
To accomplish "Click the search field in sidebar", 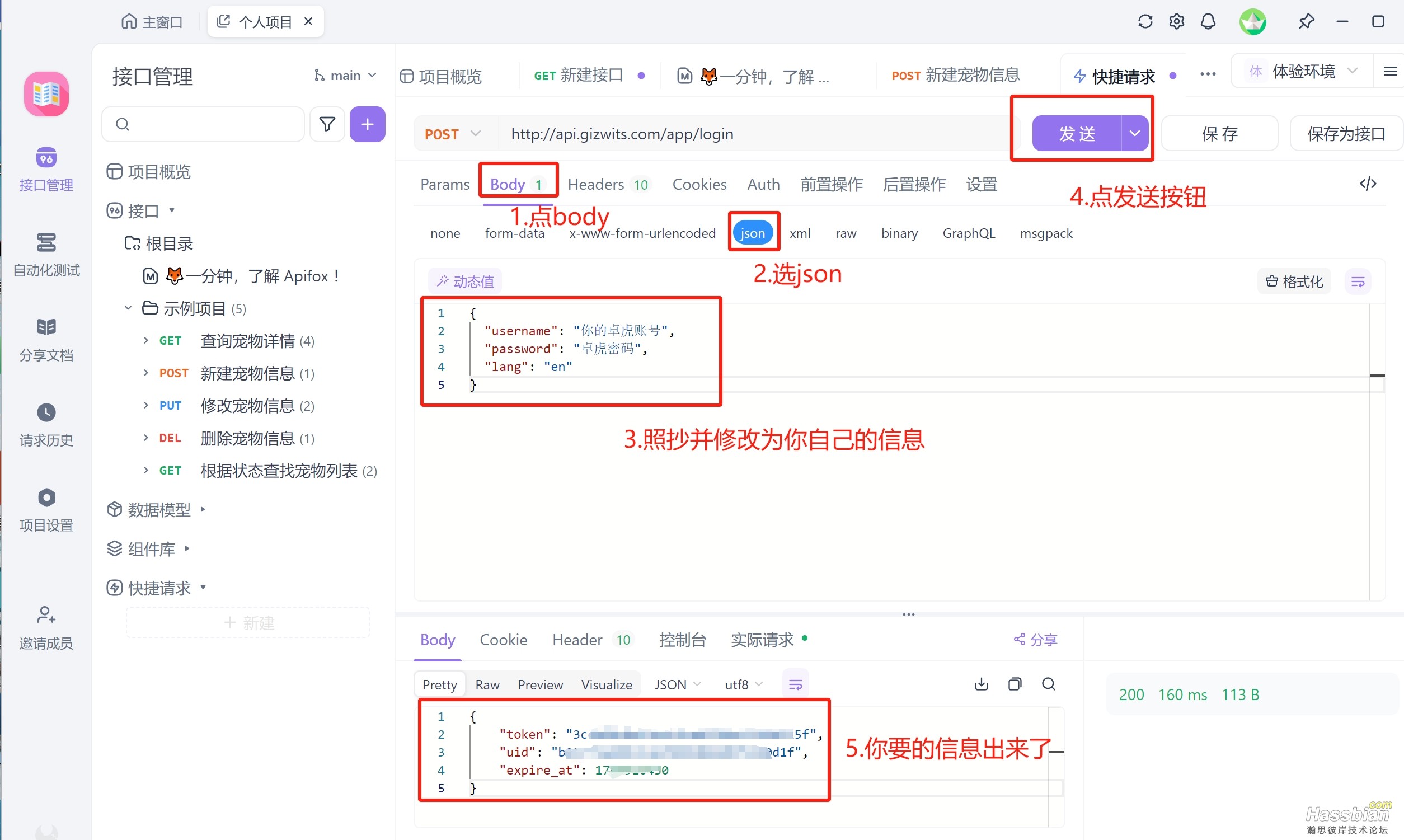I will coord(203,124).
